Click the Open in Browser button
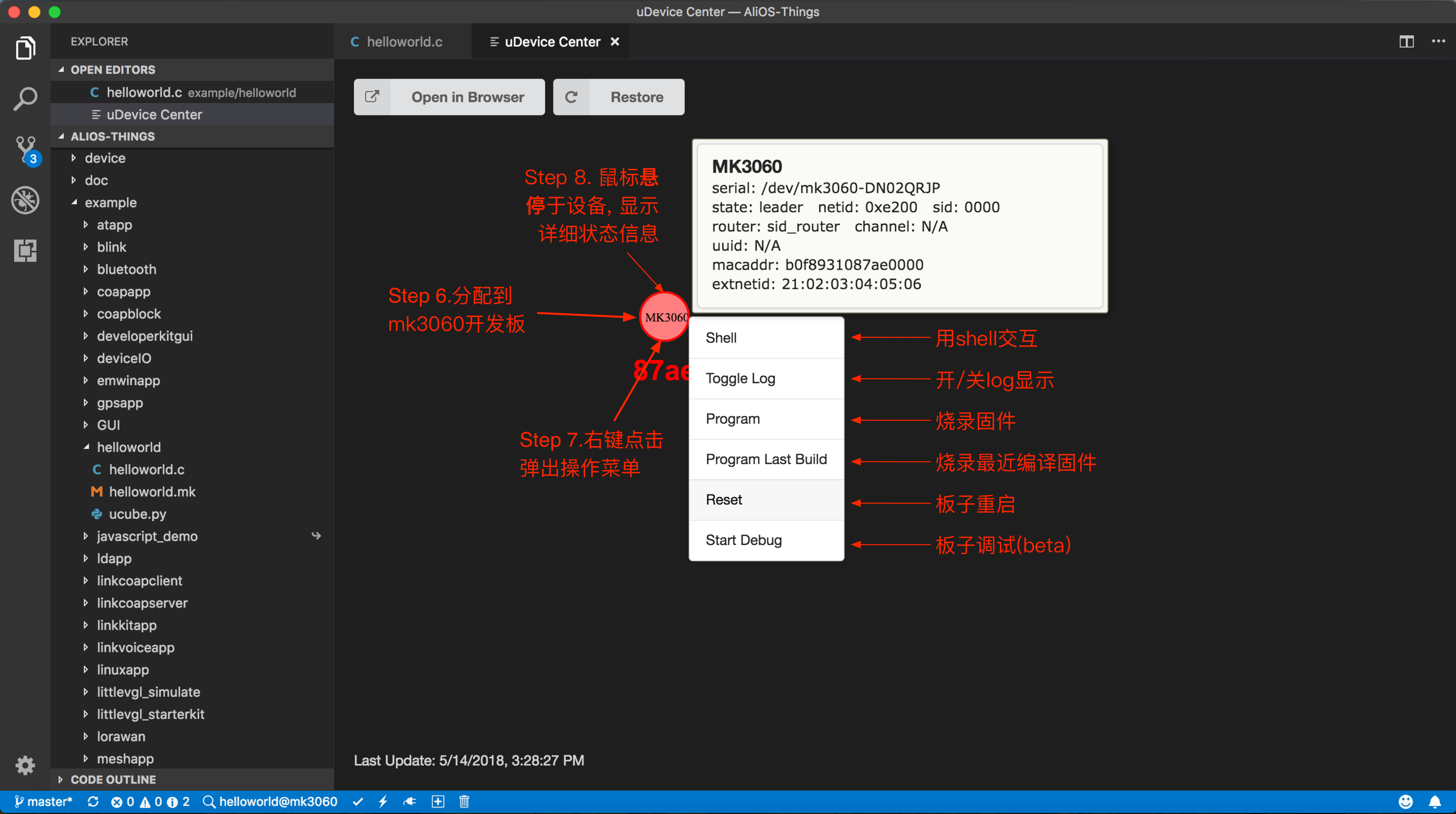This screenshot has width=1456, height=814. click(449, 97)
